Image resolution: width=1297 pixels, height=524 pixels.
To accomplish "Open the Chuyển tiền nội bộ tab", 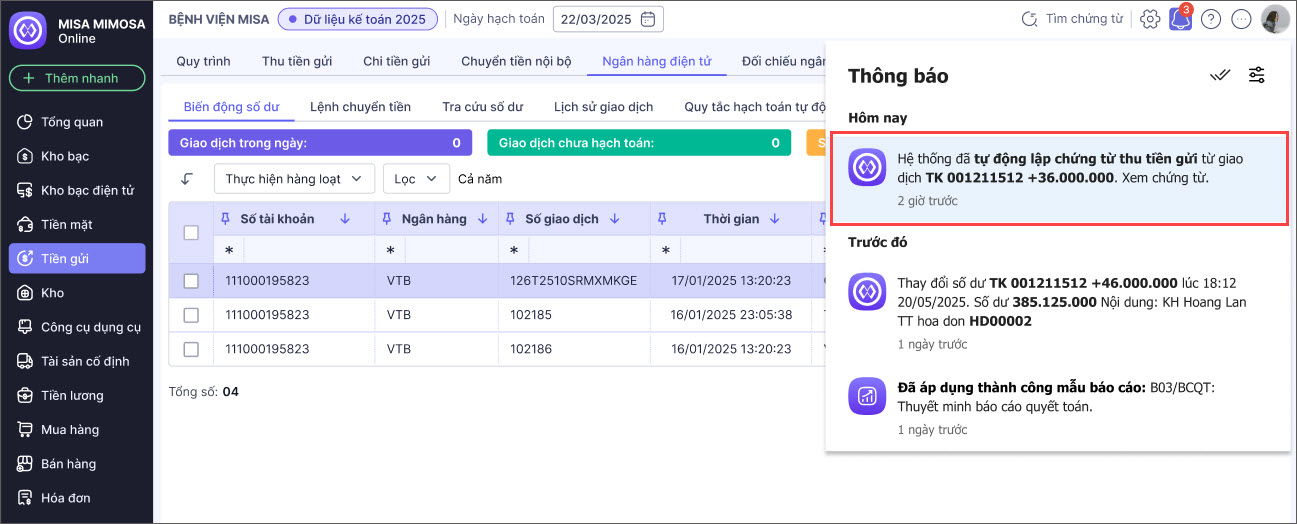I will [516, 61].
